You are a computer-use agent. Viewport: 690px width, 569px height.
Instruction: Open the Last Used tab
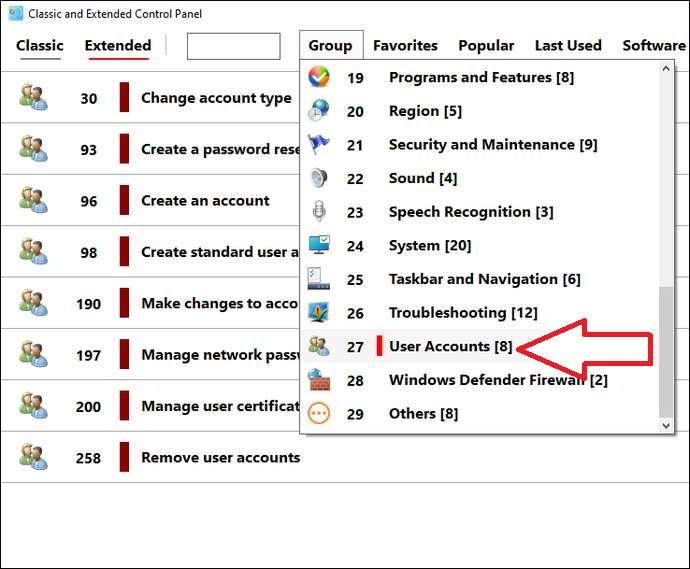tap(568, 45)
